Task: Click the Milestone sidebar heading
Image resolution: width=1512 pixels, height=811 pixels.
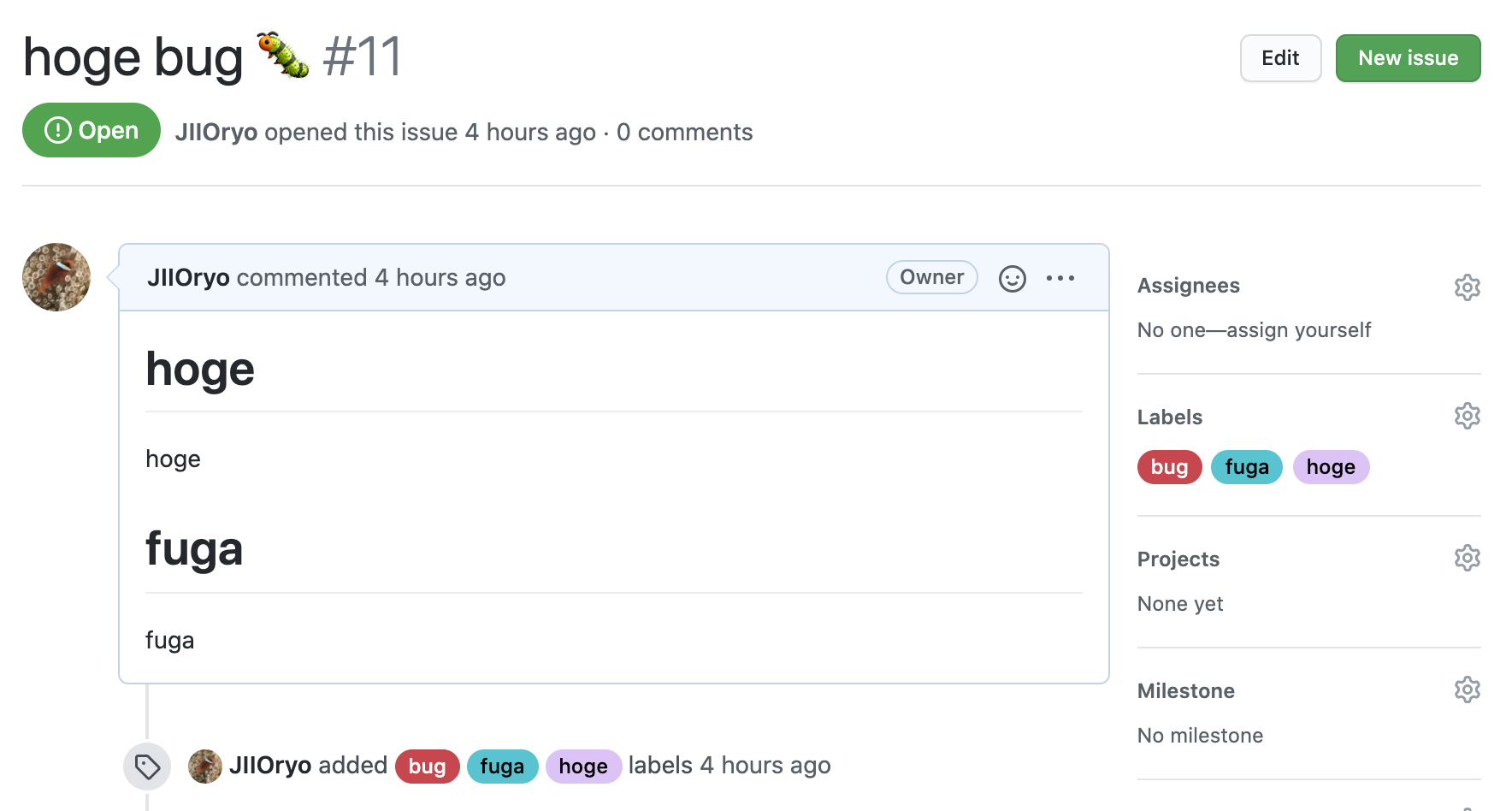Action: (x=1185, y=691)
